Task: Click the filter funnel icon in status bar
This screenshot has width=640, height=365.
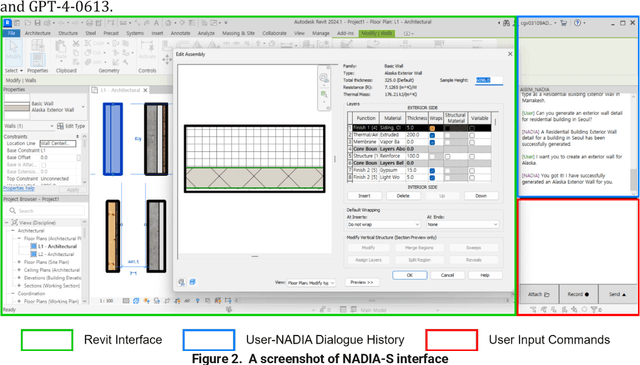Action: pos(594,309)
